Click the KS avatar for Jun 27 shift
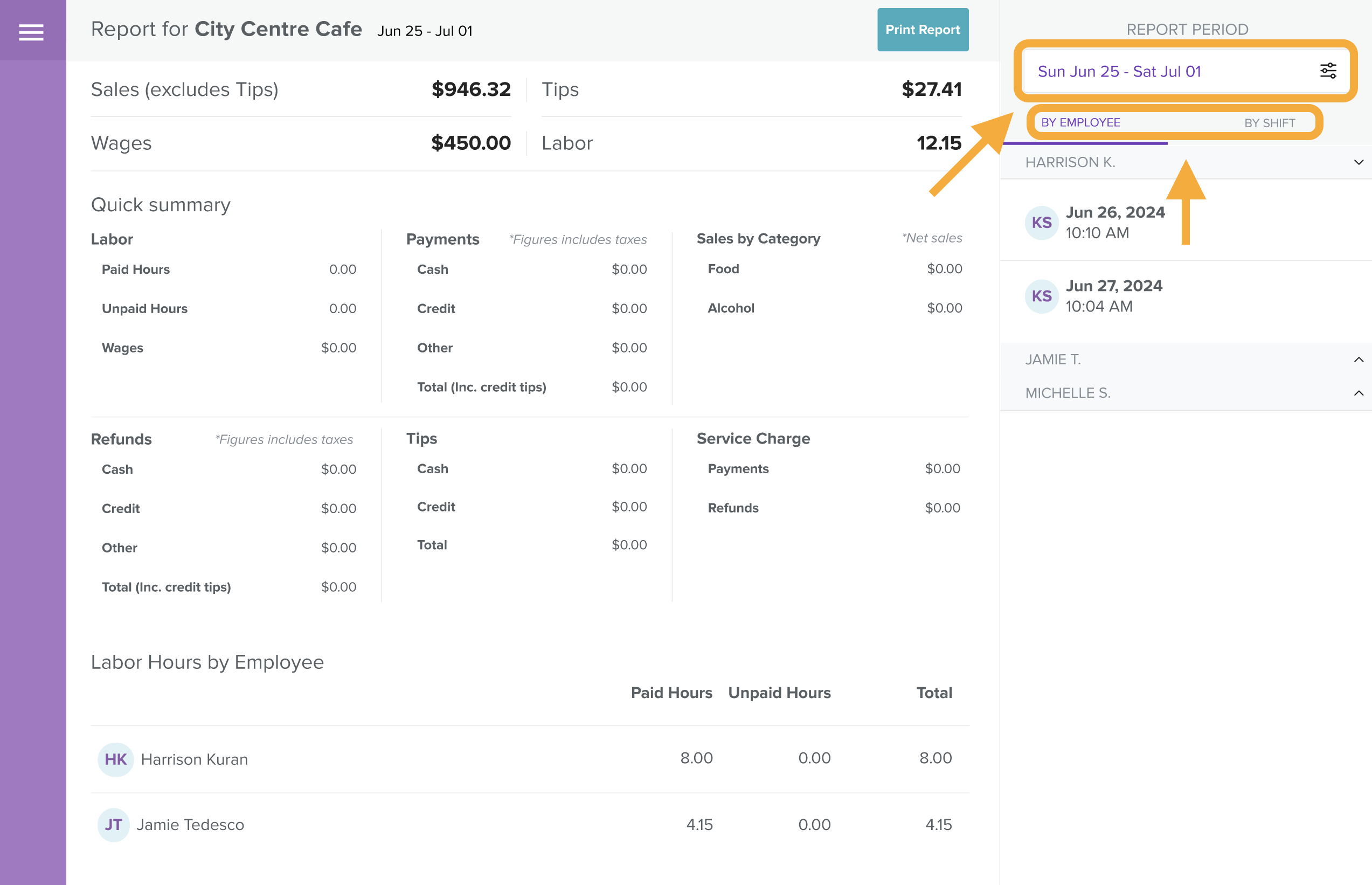This screenshot has width=1372, height=885. (1041, 296)
